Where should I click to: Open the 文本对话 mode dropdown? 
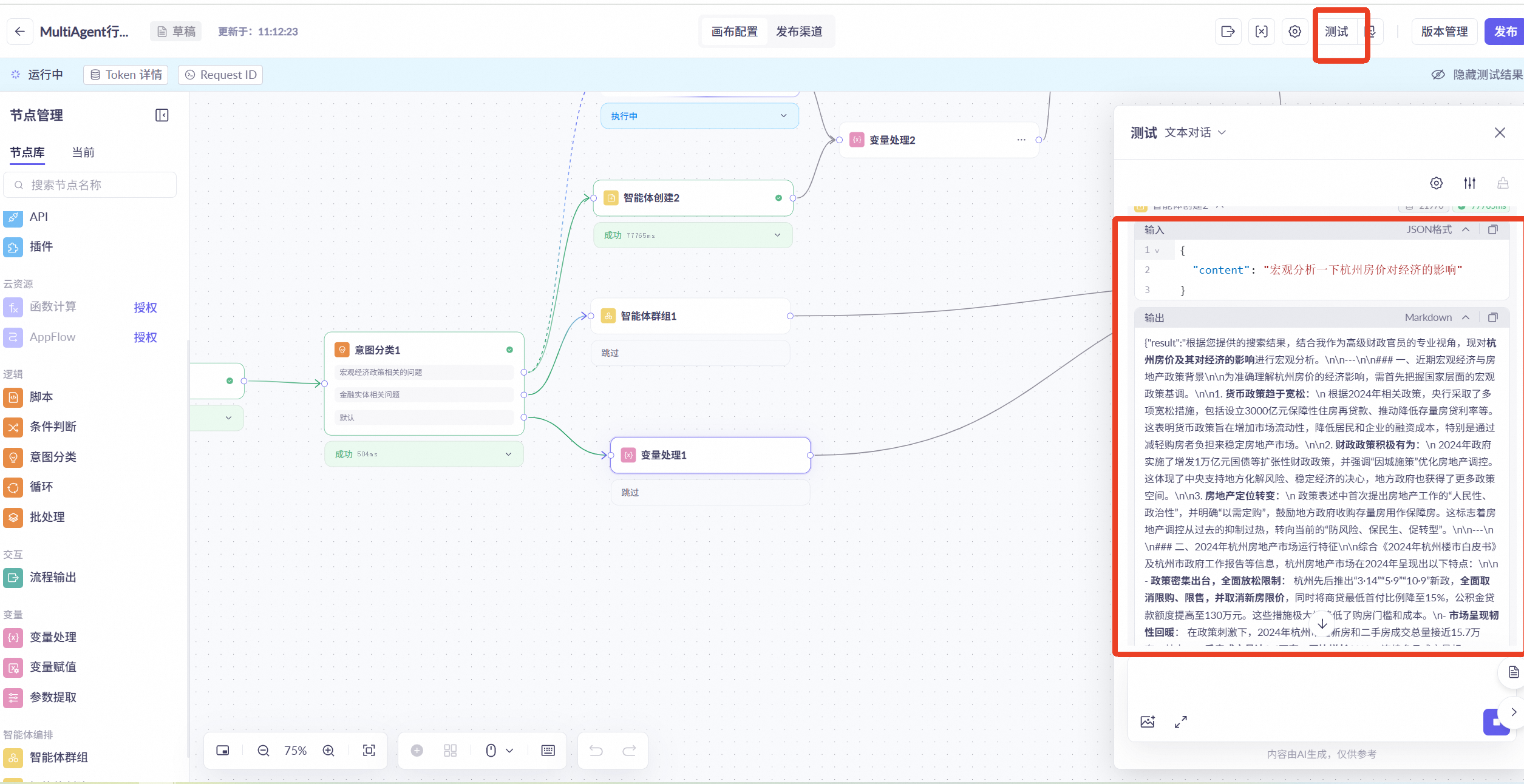(x=1195, y=132)
